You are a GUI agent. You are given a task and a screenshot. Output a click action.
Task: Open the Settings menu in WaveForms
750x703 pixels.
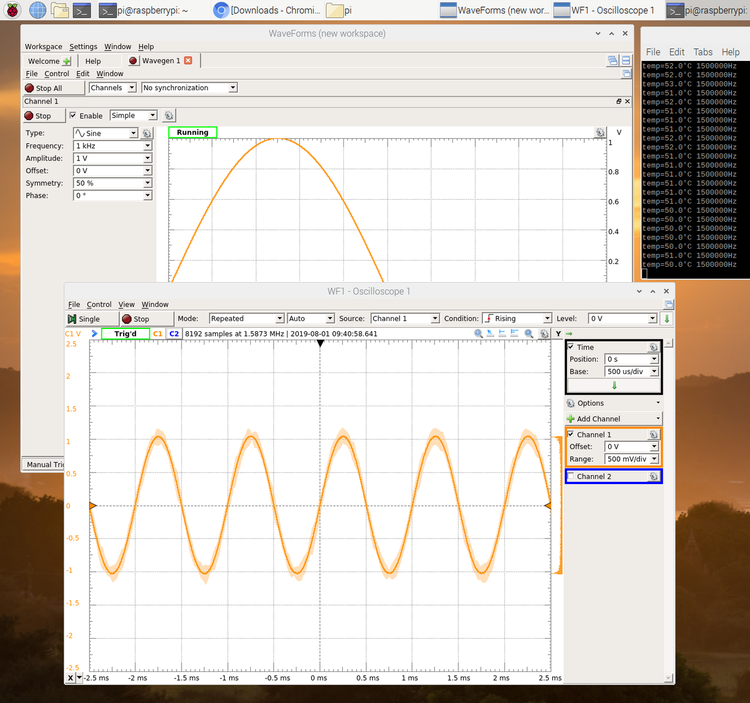click(83, 47)
